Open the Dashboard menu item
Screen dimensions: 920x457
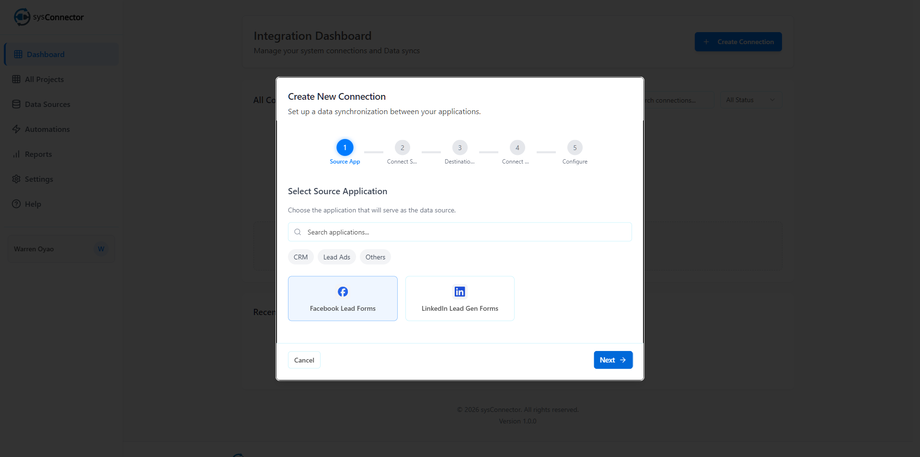pyautogui.click(x=45, y=54)
